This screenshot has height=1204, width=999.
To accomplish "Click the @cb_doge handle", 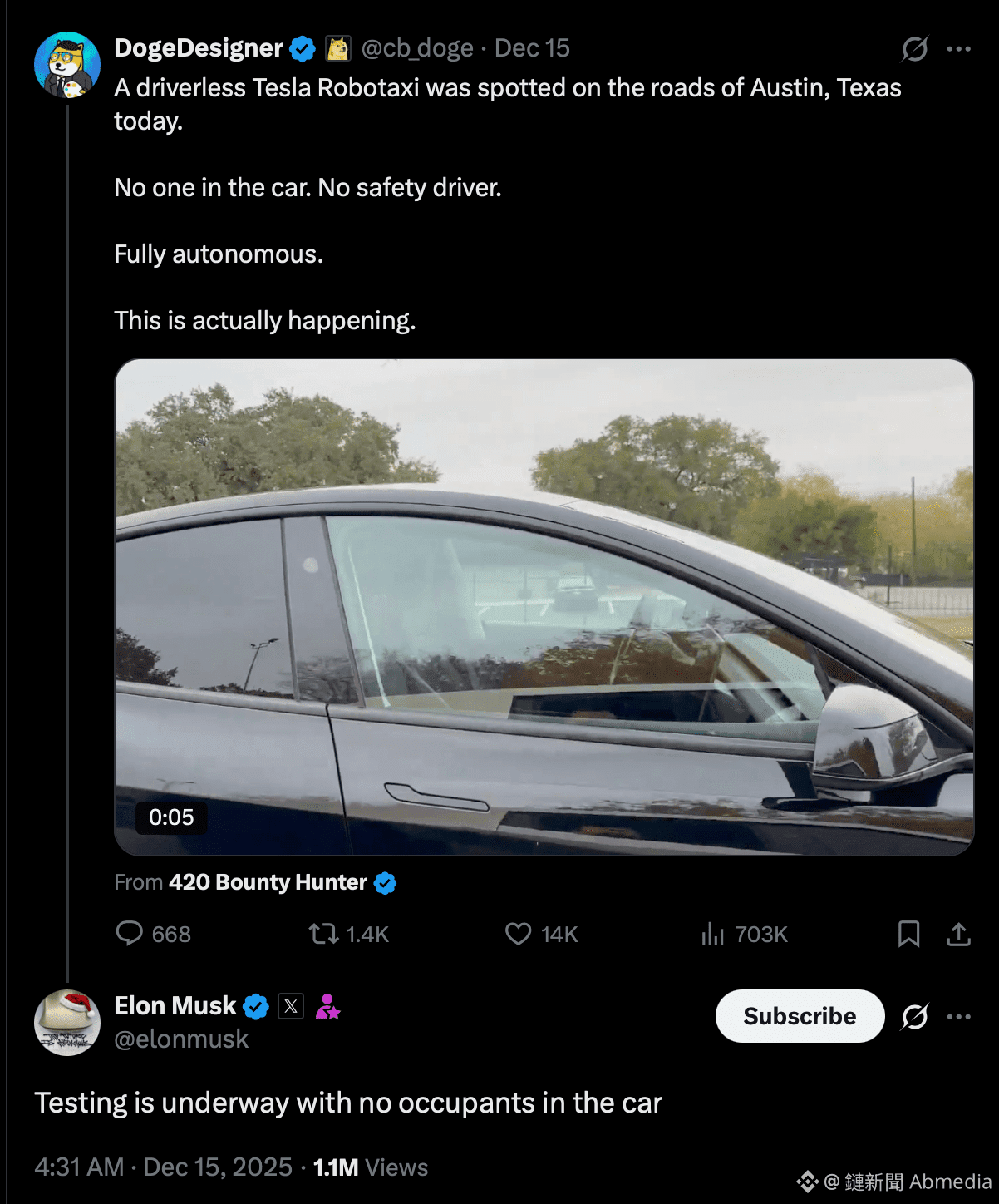I will (x=417, y=48).
